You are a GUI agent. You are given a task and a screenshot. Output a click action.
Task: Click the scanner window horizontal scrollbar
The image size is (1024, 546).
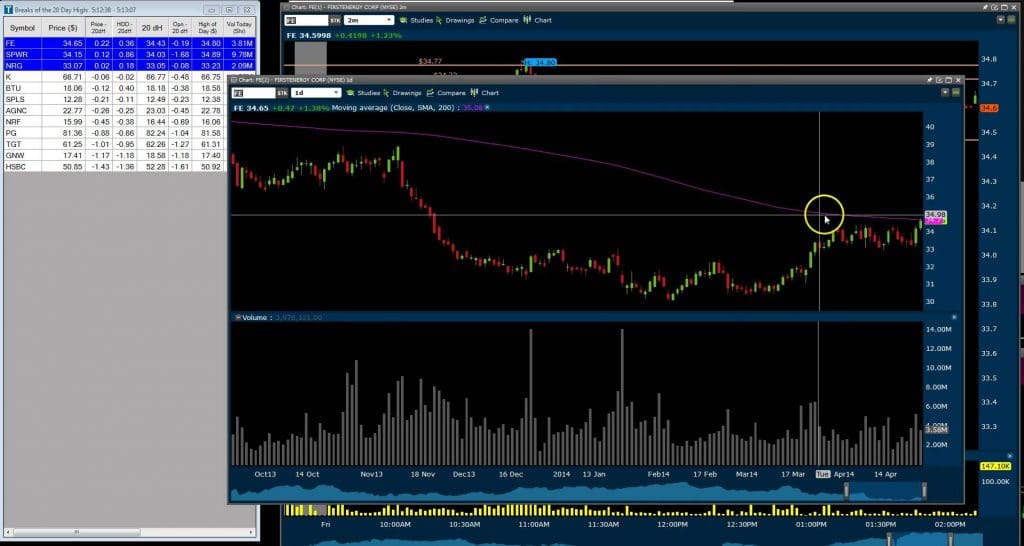(128, 532)
